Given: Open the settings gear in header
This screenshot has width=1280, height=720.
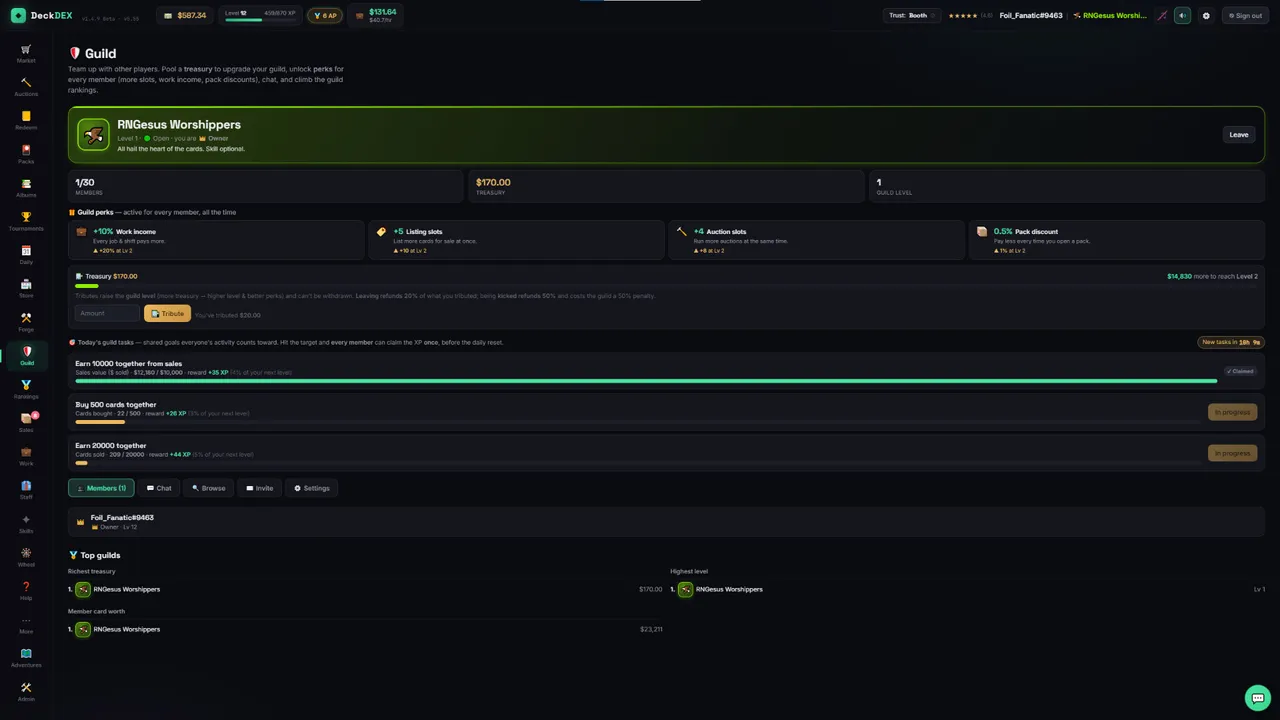Looking at the screenshot, I should tap(1206, 15).
